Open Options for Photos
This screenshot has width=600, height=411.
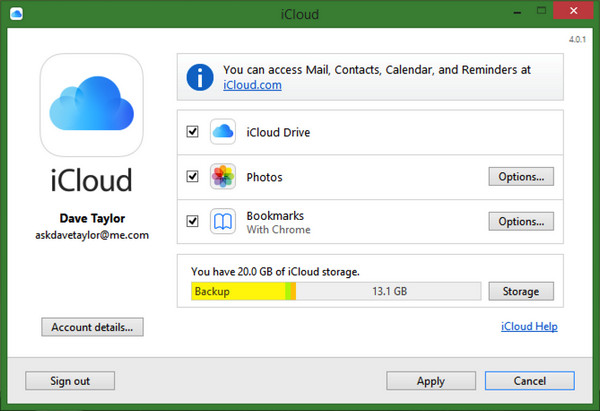521,176
